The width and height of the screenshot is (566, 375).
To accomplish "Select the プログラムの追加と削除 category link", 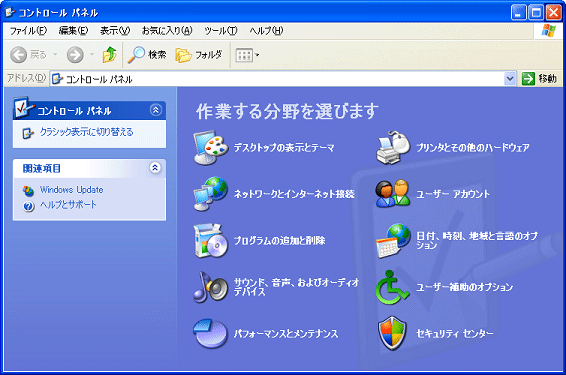I will [279, 241].
